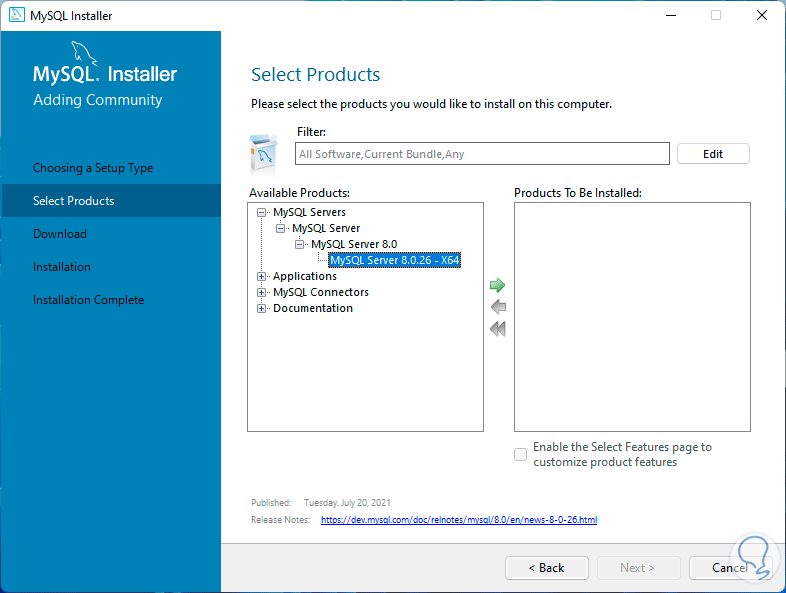This screenshot has height=593, width=786.
Task: Collapse the MySQL Server 8.0 node
Action: (x=300, y=244)
